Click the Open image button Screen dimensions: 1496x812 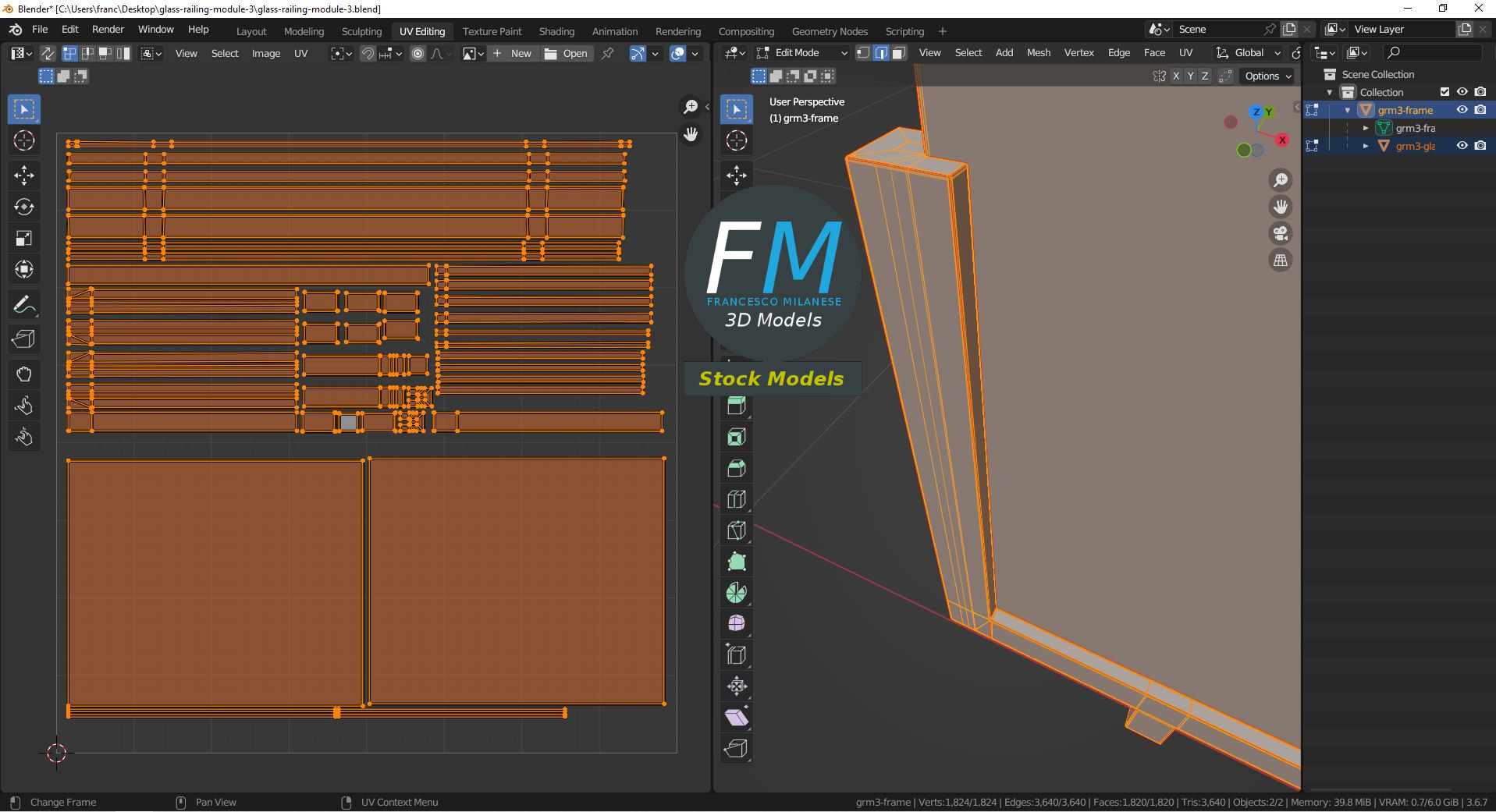[x=567, y=53]
